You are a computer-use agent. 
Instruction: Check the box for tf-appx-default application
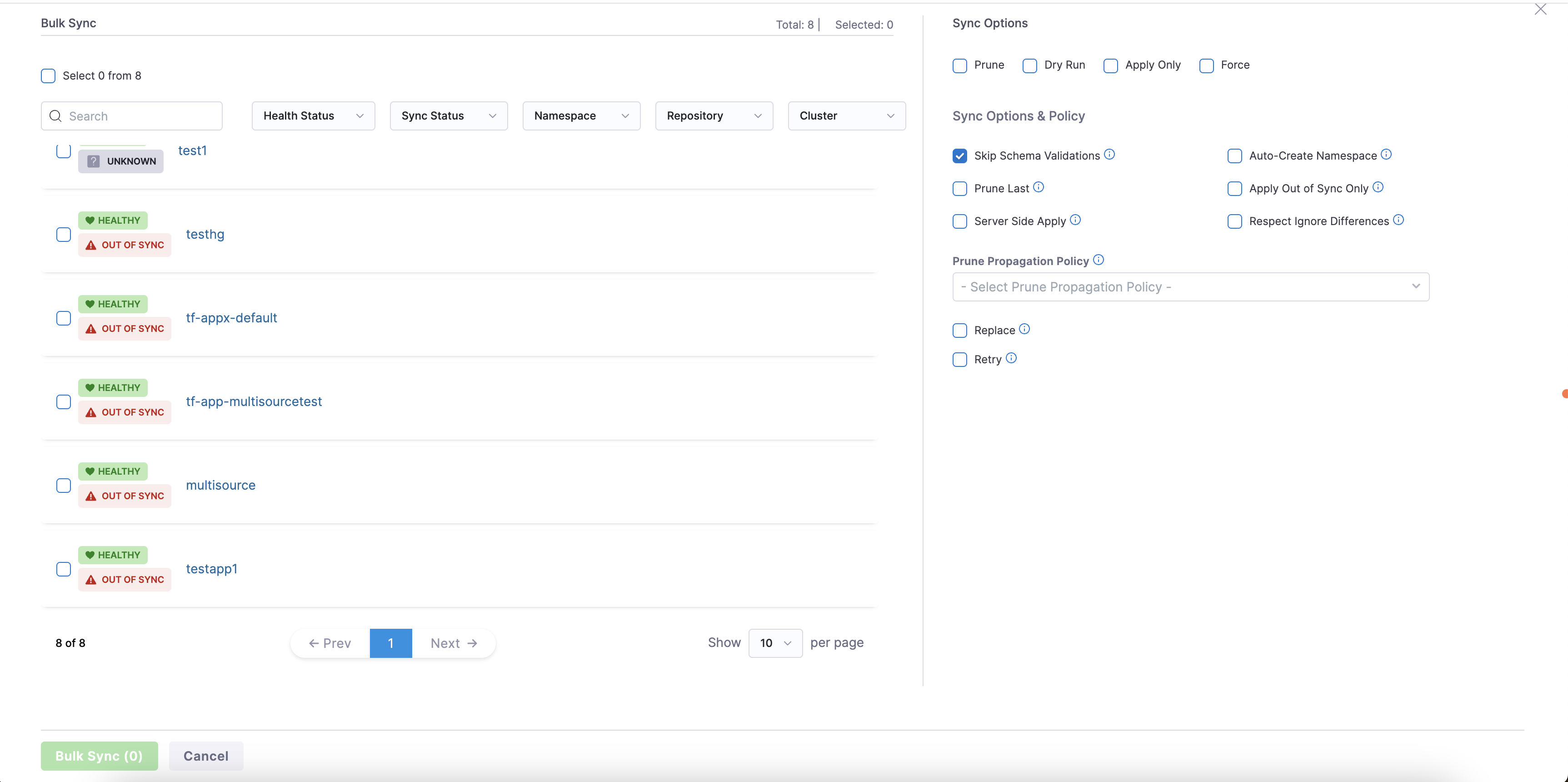tap(63, 319)
